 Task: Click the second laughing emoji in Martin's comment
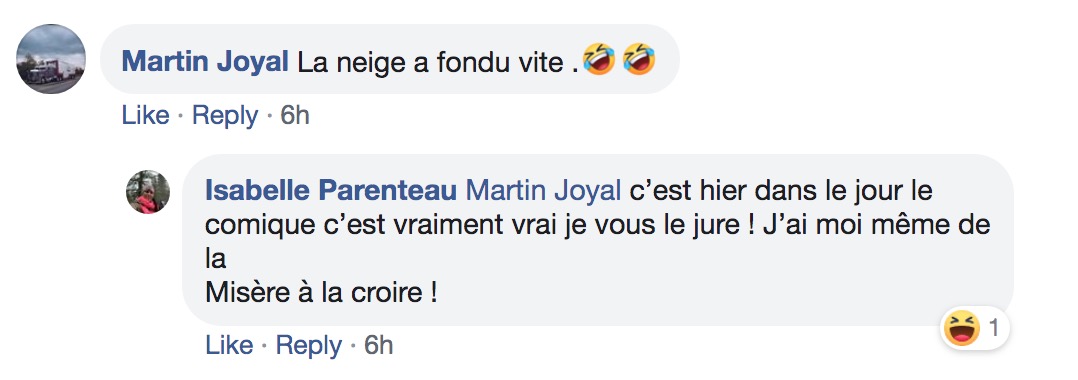click(x=639, y=59)
